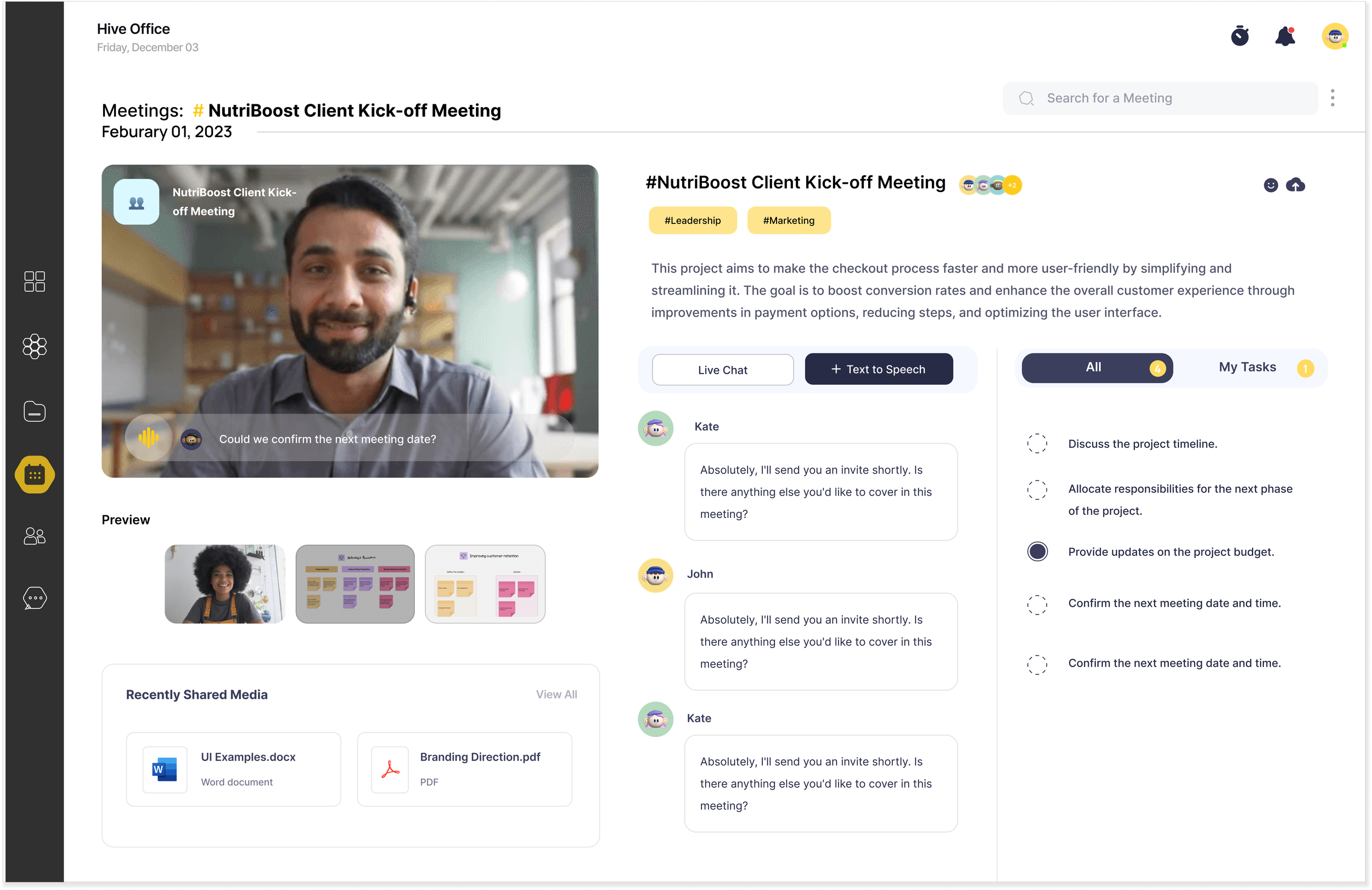Click View All in Recently Shared Media
Screen dimensions: 1372x890
[x=556, y=695]
